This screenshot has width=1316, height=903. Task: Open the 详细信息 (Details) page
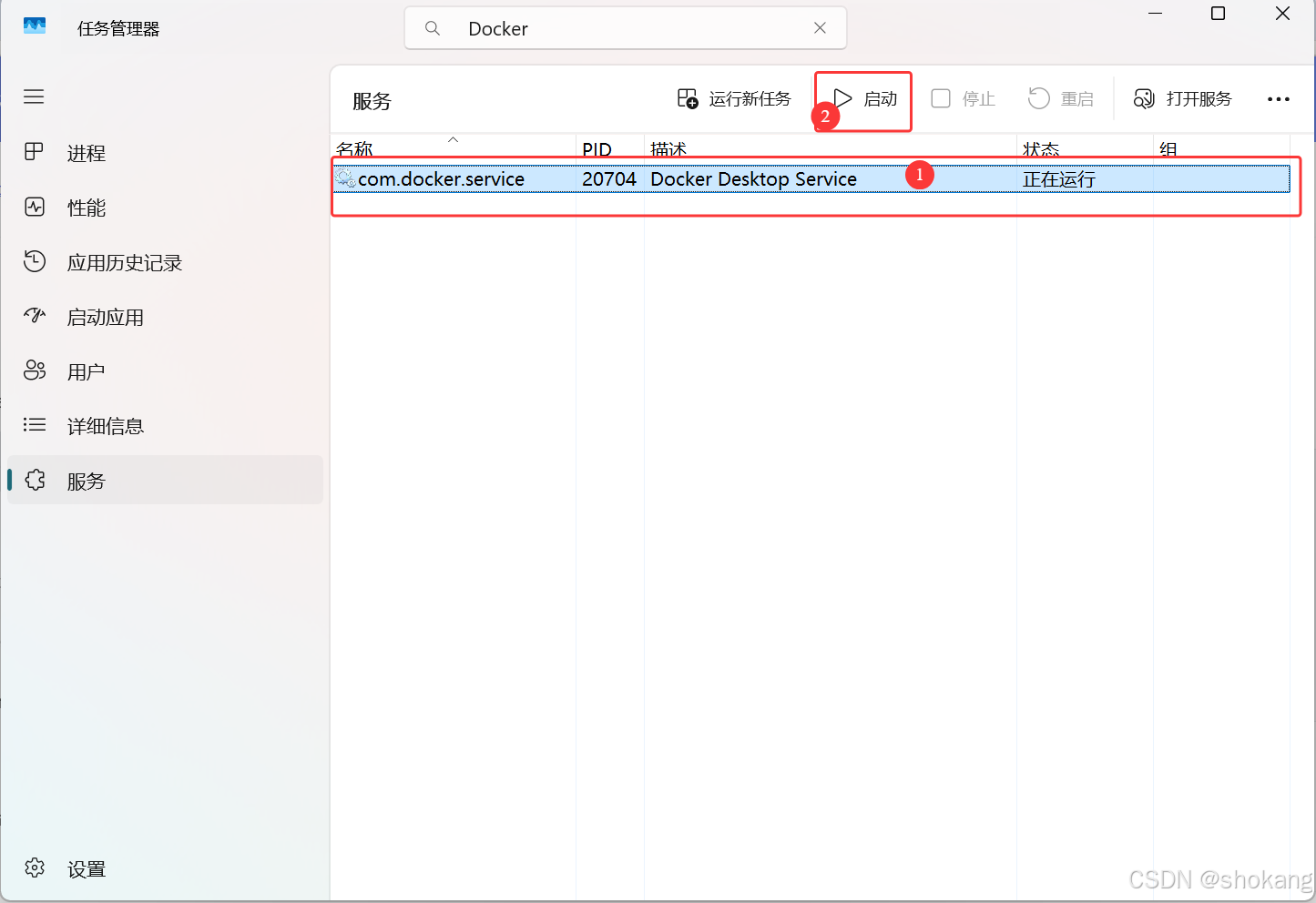(107, 425)
